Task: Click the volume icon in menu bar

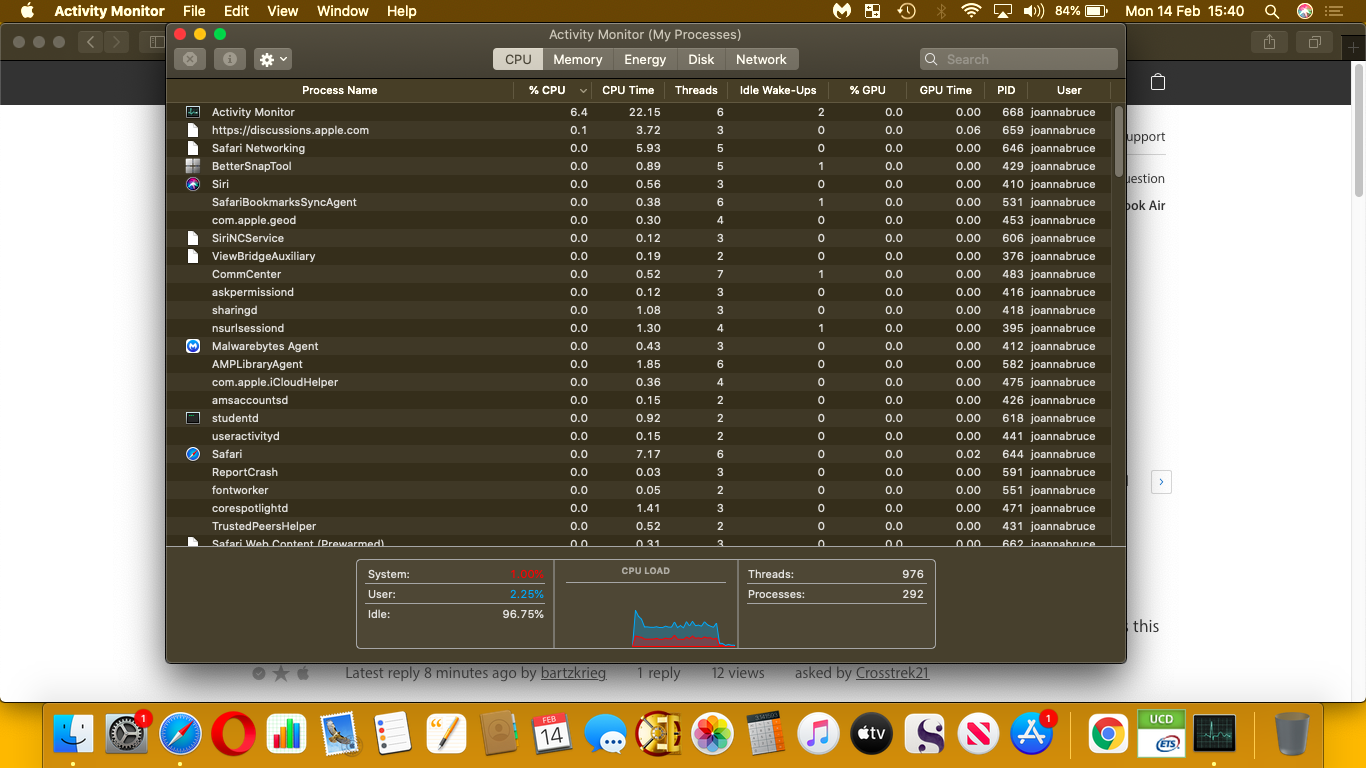Action: pyautogui.click(x=1034, y=11)
